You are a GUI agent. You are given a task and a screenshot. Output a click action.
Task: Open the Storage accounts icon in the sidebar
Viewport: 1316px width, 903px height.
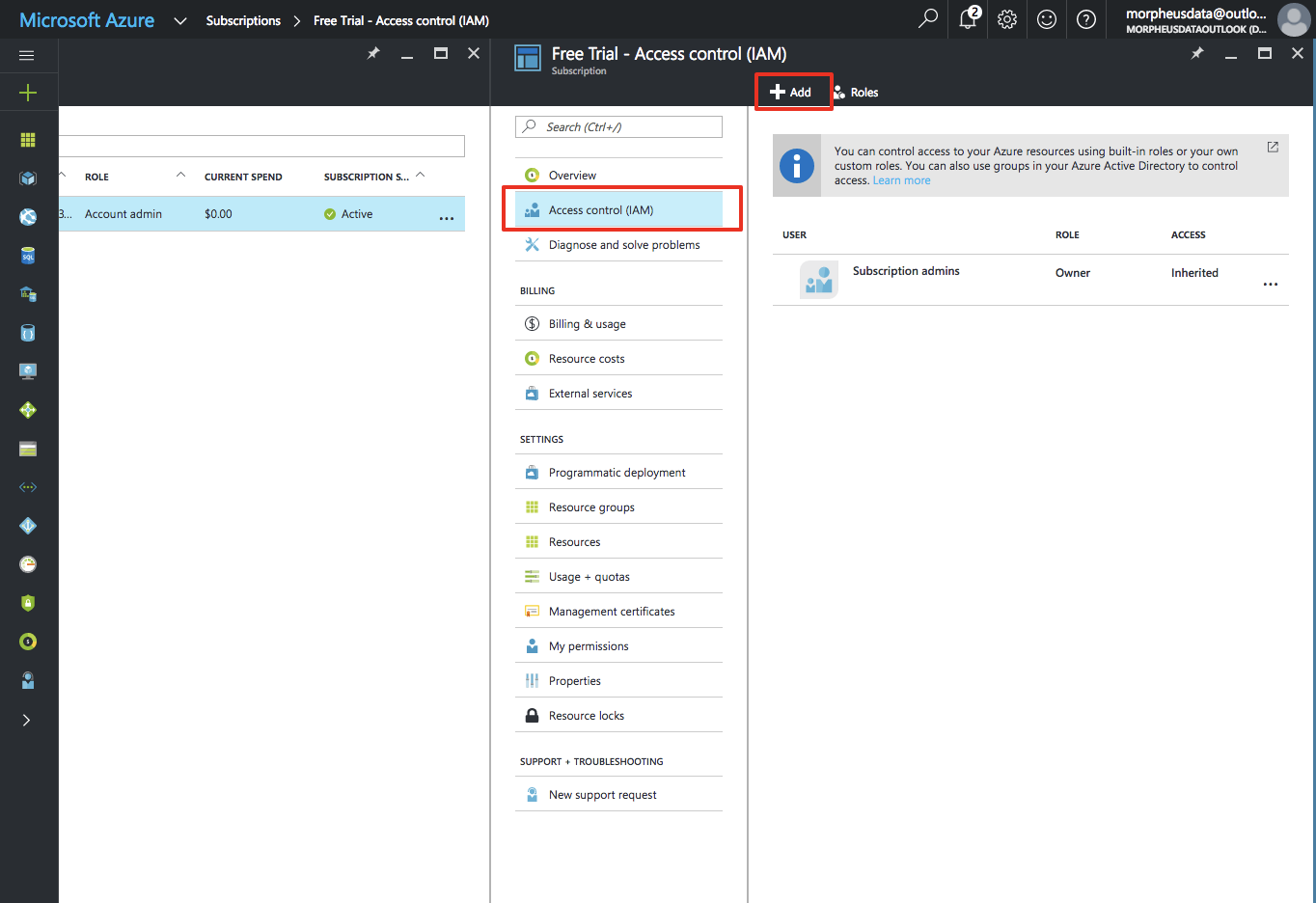pos(28,449)
